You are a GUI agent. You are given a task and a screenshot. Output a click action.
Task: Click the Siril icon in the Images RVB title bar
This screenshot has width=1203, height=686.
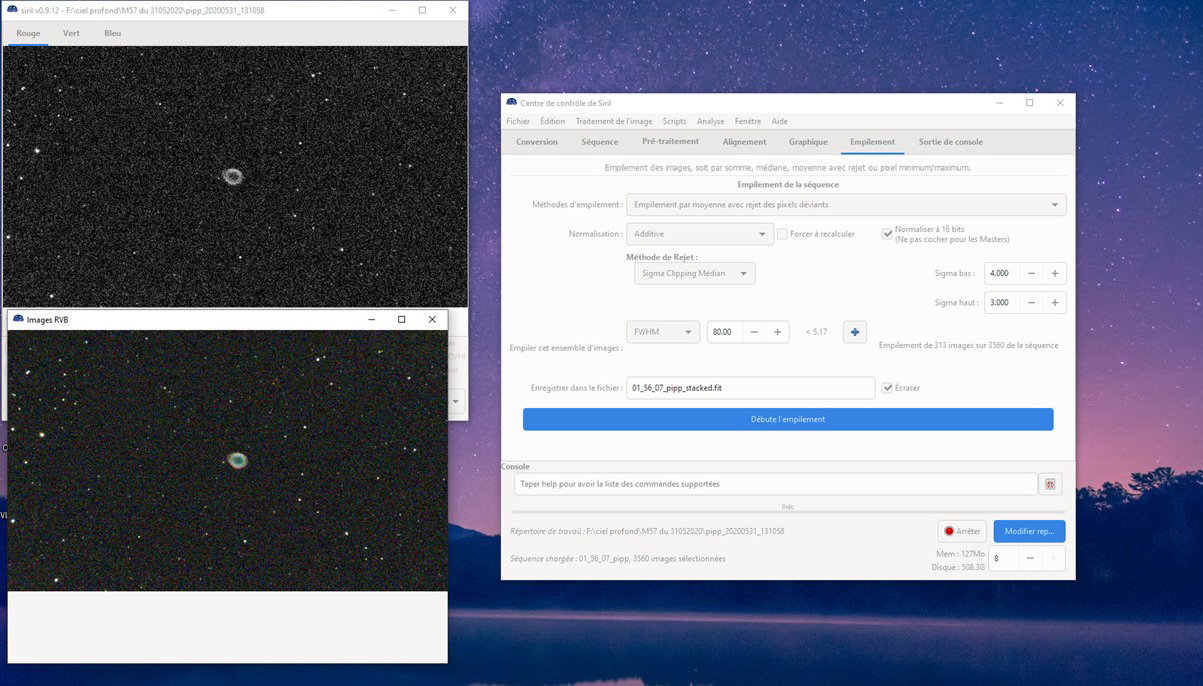18,319
